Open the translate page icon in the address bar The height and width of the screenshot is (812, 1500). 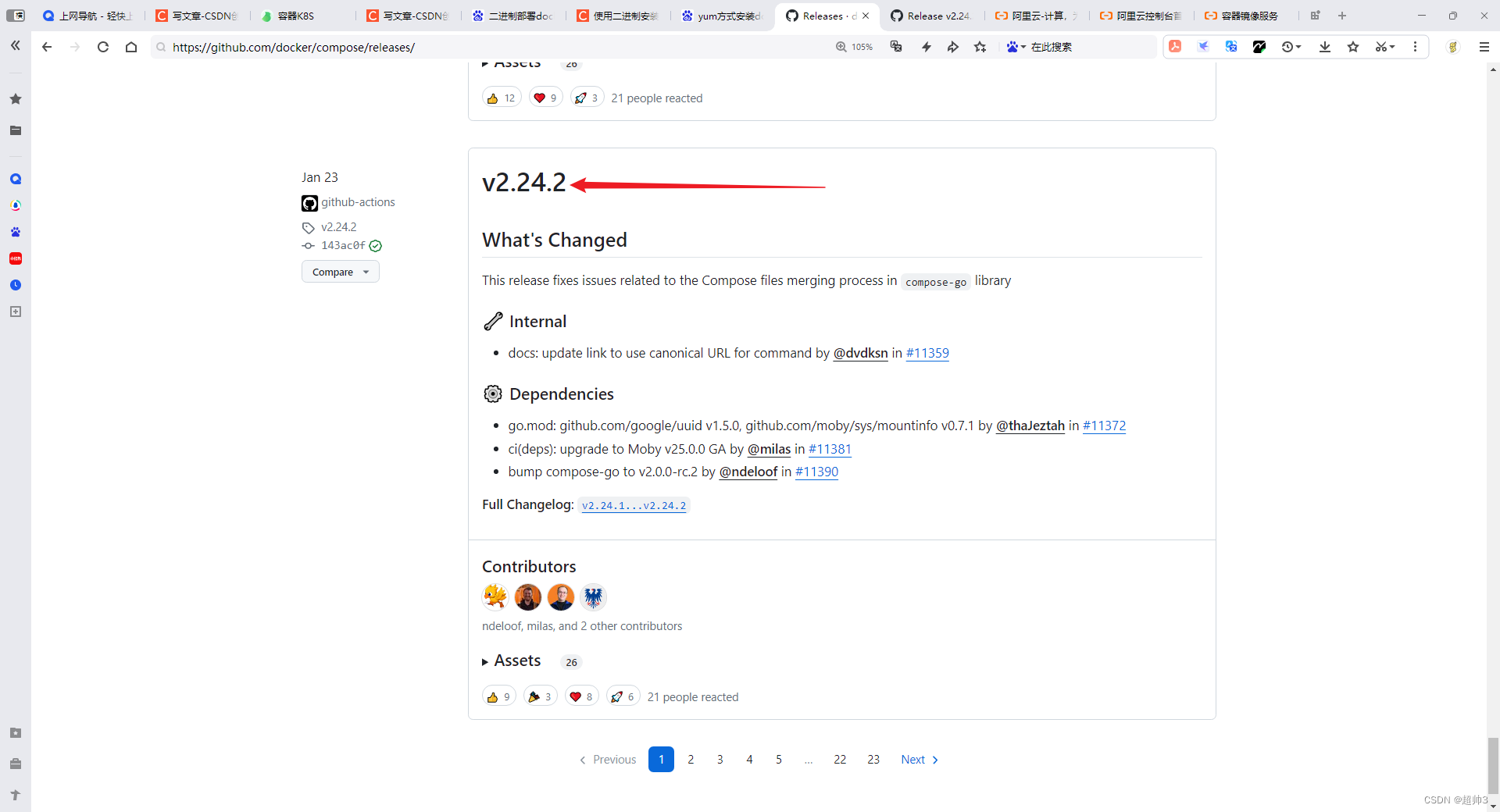(x=896, y=47)
